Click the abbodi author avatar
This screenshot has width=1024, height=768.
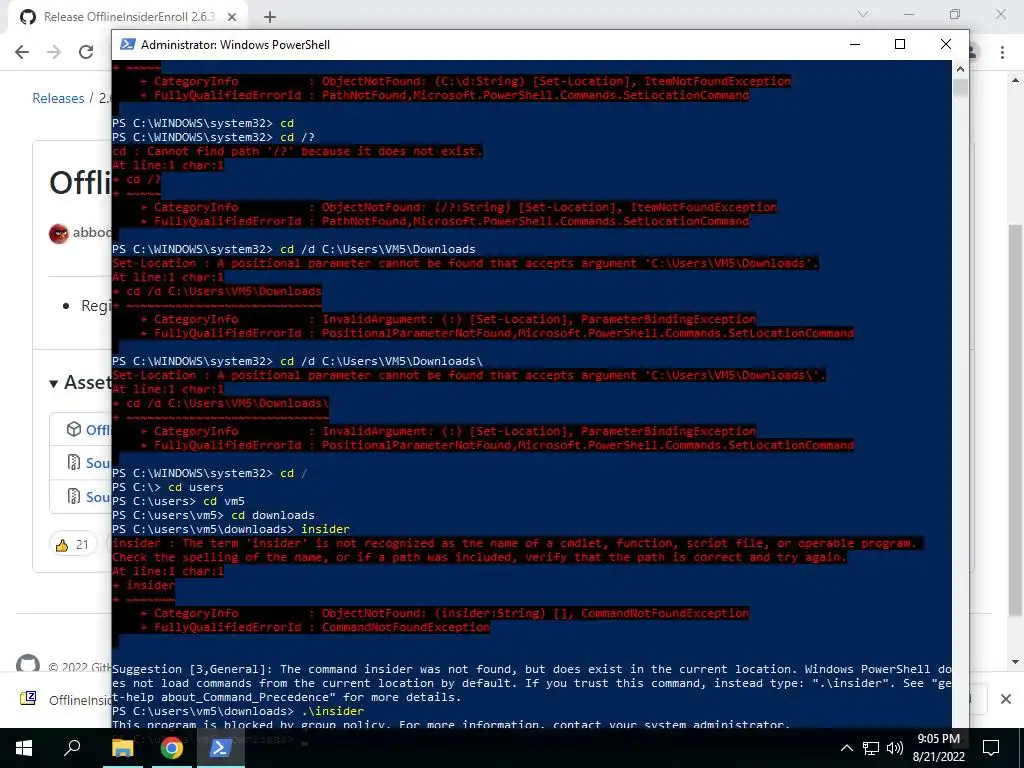coord(59,233)
